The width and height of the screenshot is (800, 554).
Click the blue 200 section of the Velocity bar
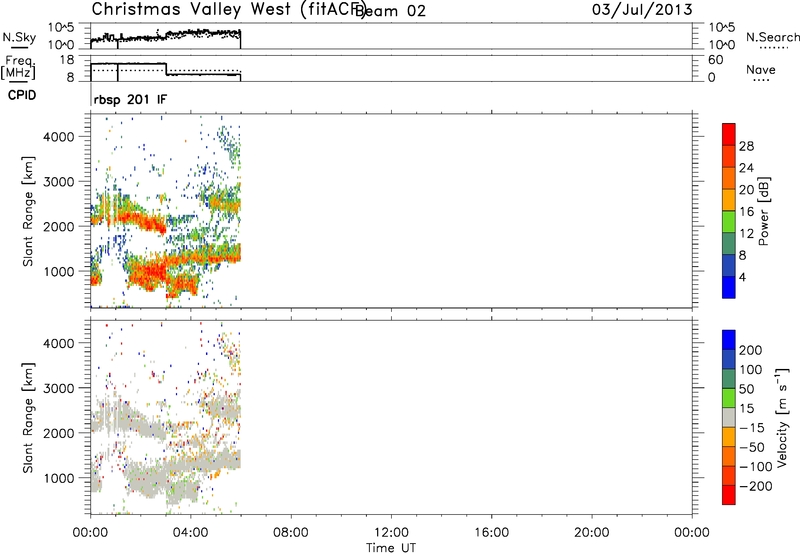(x=729, y=340)
